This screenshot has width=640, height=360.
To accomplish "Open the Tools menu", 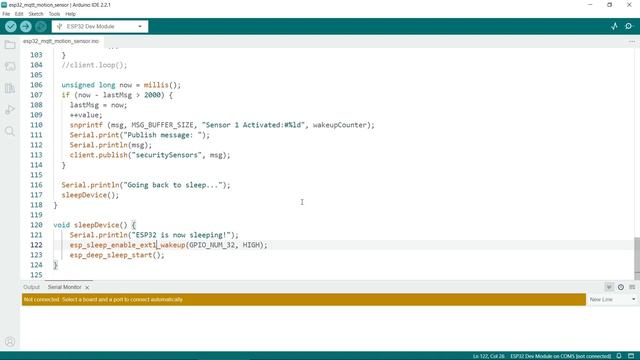I will pyautogui.click(x=54, y=14).
